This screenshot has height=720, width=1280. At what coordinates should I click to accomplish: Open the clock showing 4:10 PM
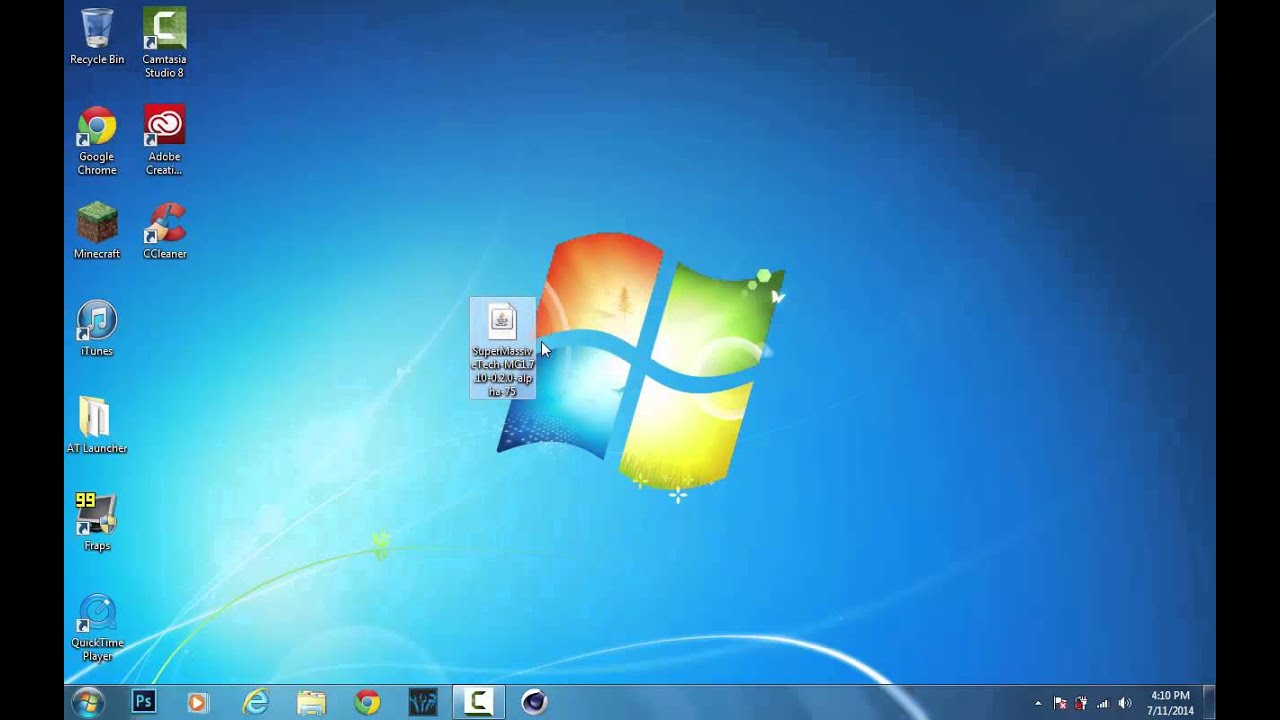click(1170, 703)
